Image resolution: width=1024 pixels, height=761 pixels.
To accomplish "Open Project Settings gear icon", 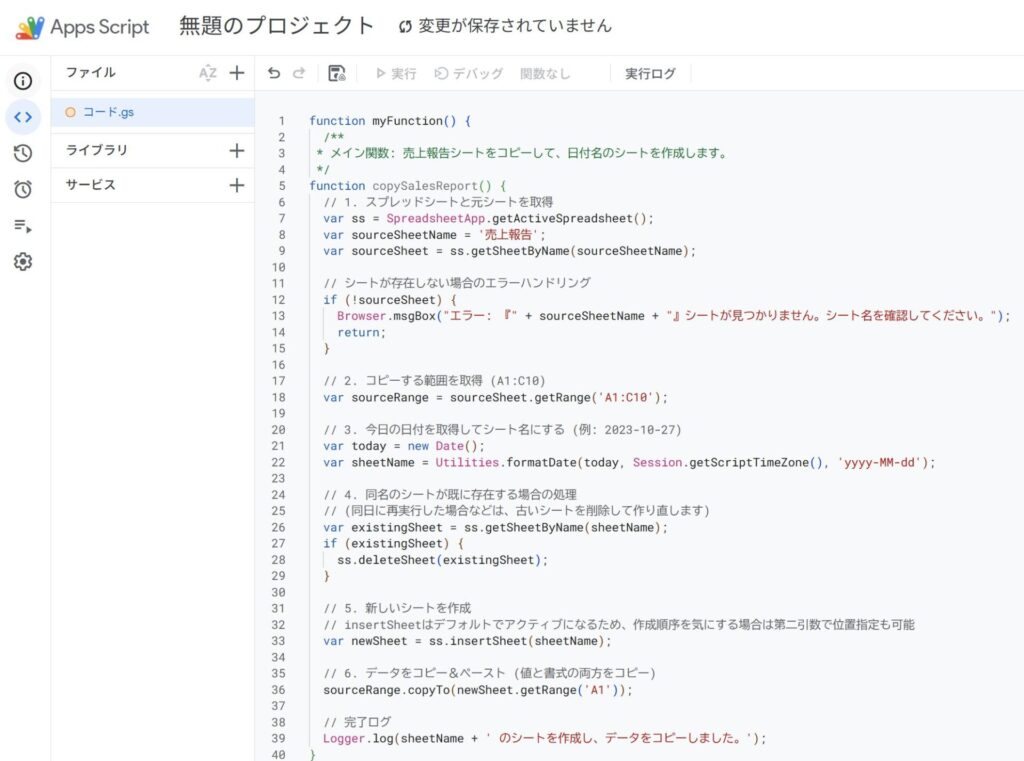I will click(x=23, y=262).
